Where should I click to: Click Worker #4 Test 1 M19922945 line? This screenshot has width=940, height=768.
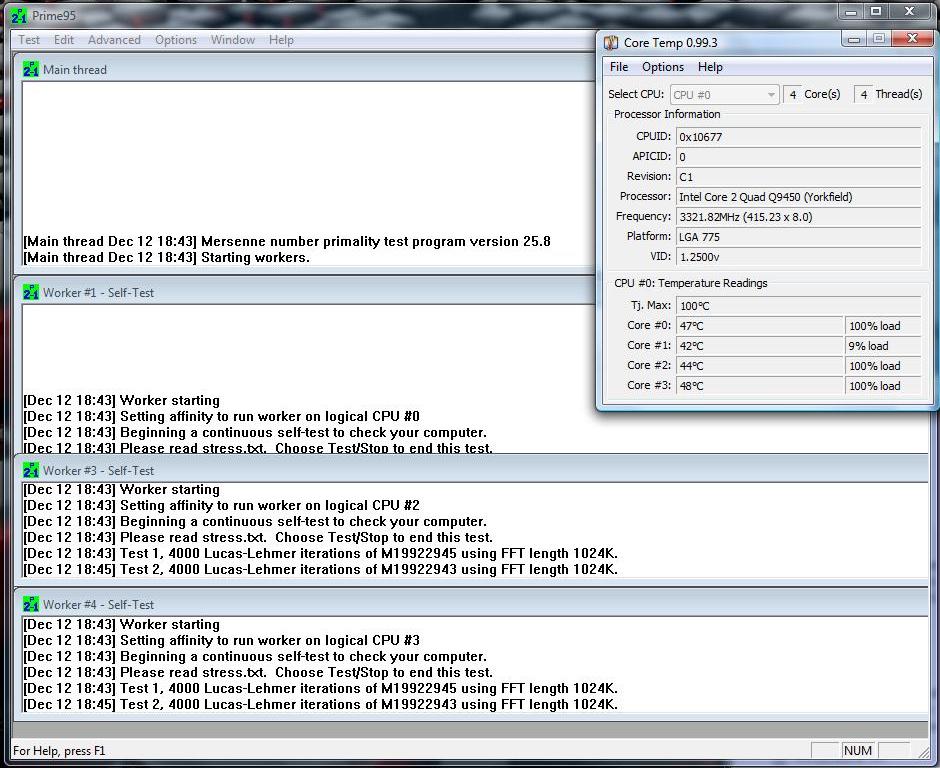coord(321,688)
